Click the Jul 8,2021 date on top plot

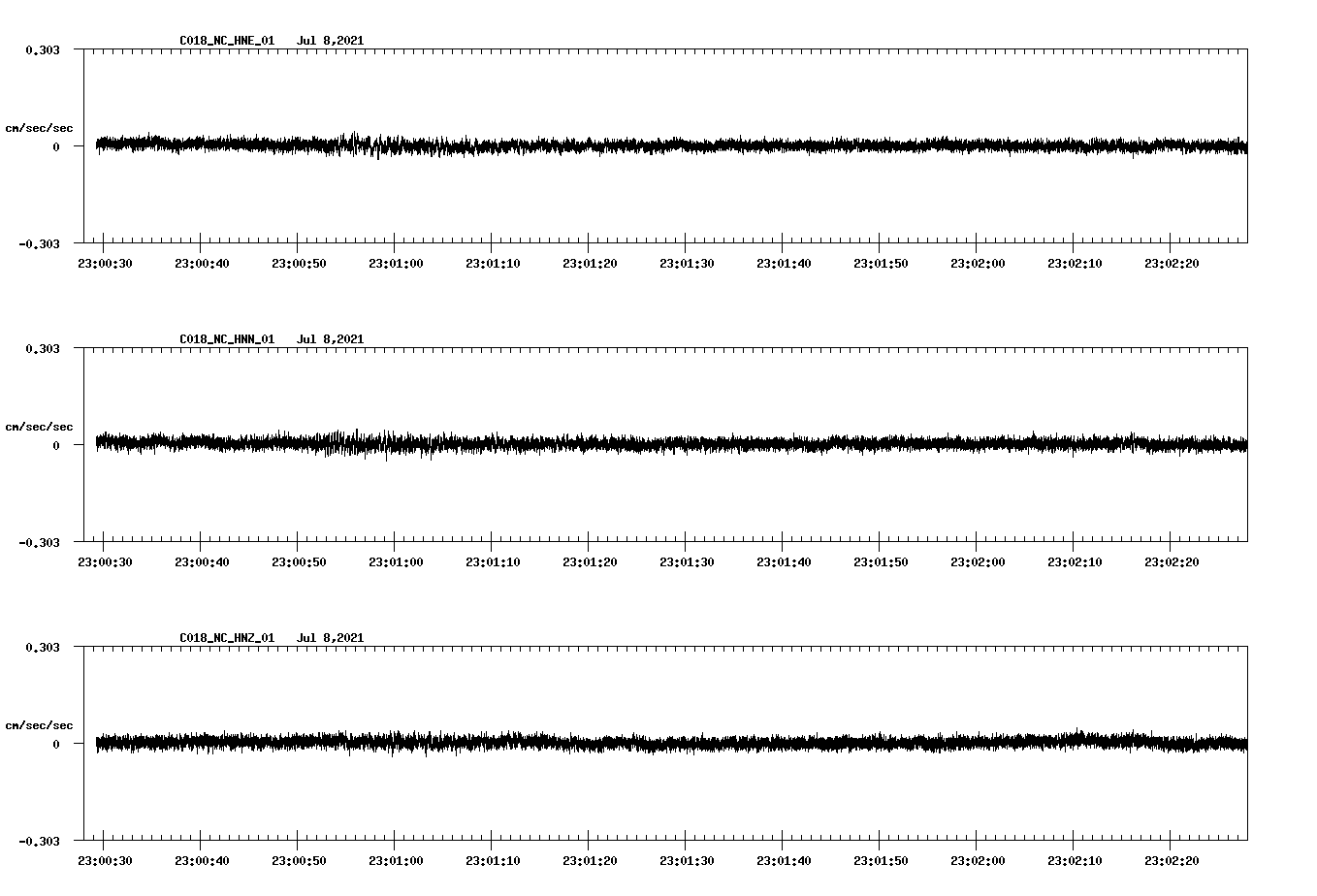332,41
